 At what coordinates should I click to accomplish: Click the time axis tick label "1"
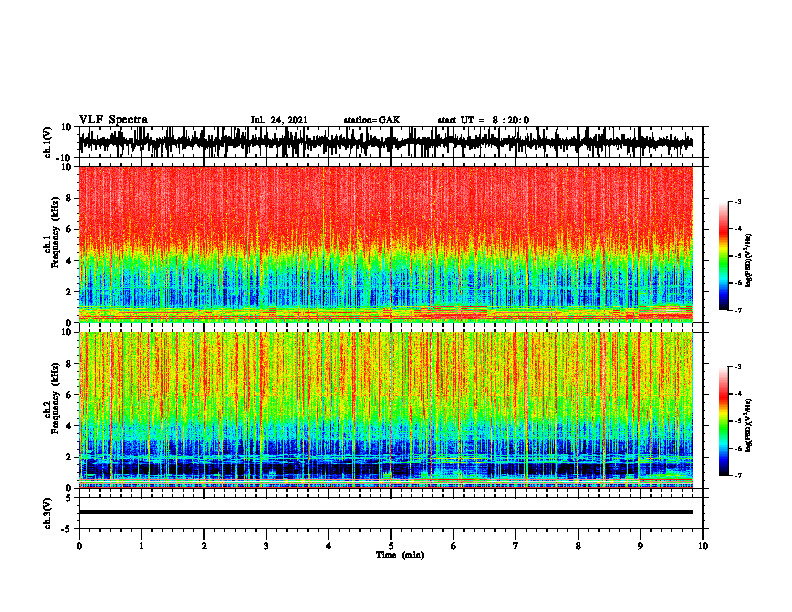coord(141,546)
